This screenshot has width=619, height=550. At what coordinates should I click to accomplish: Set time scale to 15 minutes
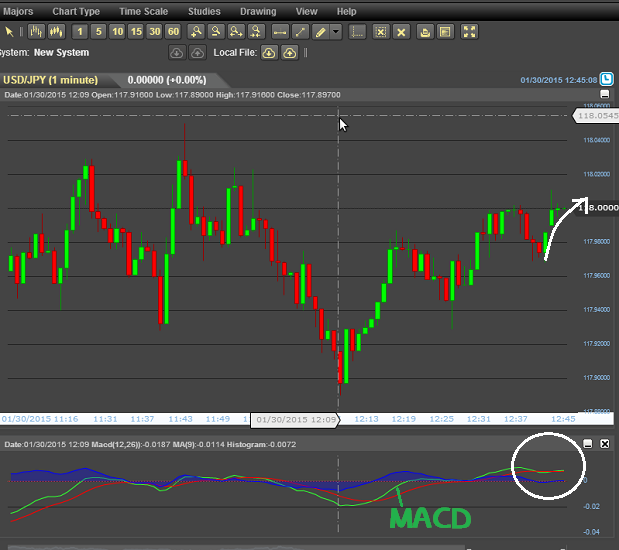point(136,32)
